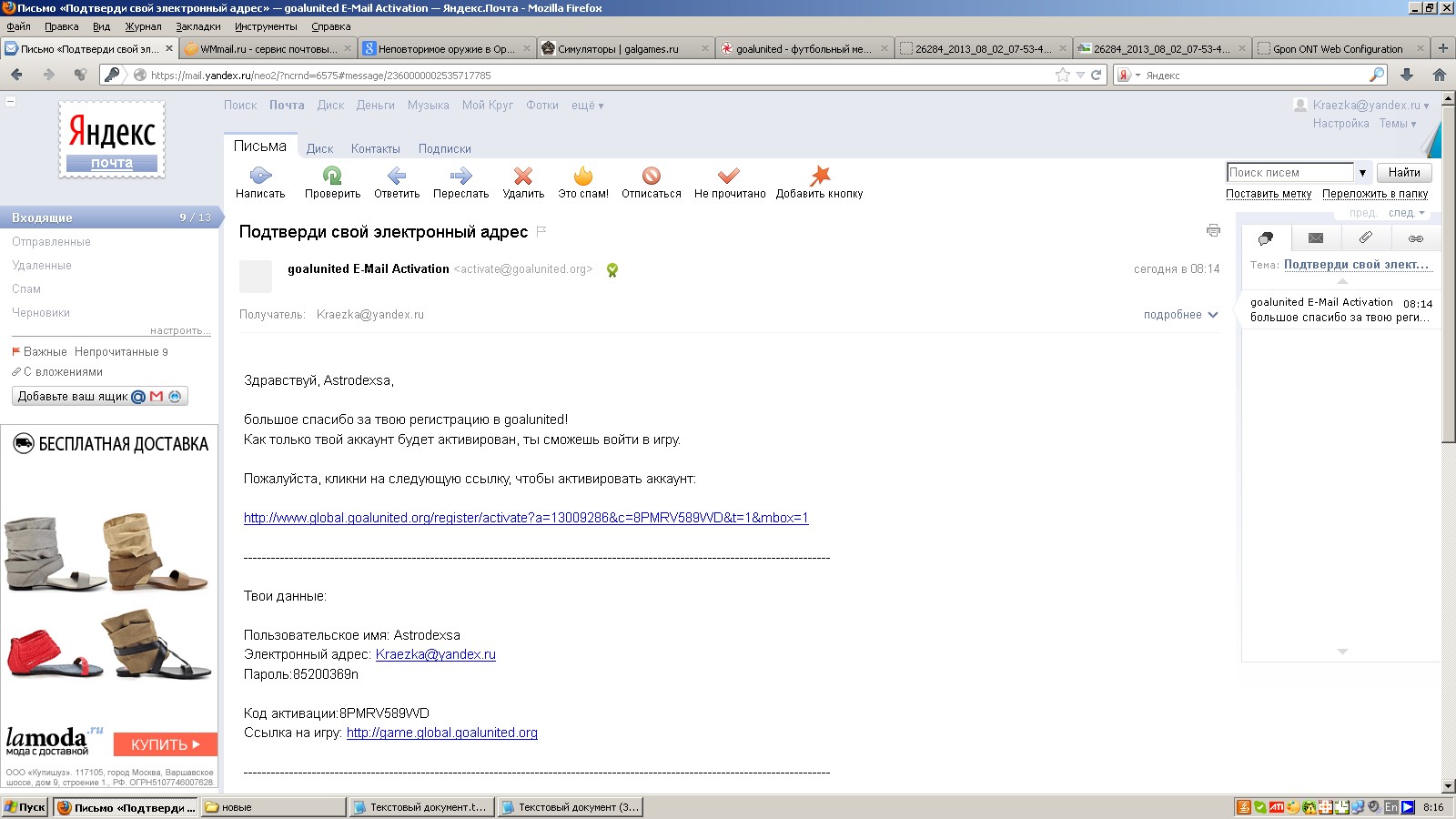Click the Проверить refresh mail icon
Image resolution: width=1456 pixels, height=819 pixels.
coord(332,175)
